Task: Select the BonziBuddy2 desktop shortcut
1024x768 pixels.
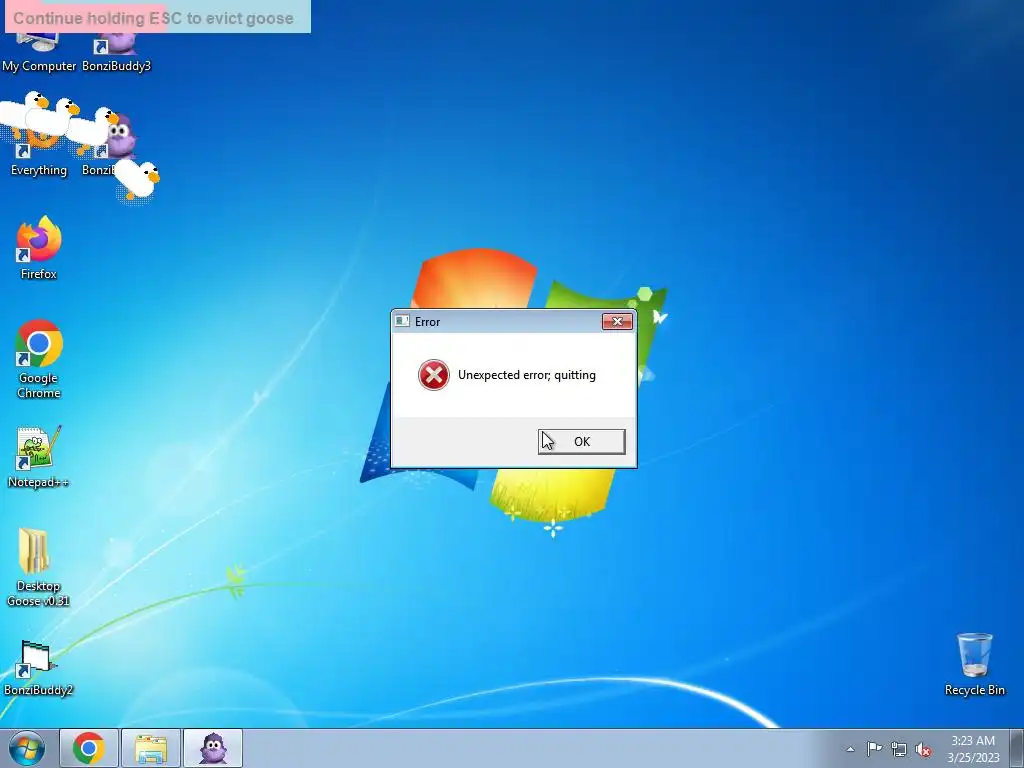Action: coord(38,667)
